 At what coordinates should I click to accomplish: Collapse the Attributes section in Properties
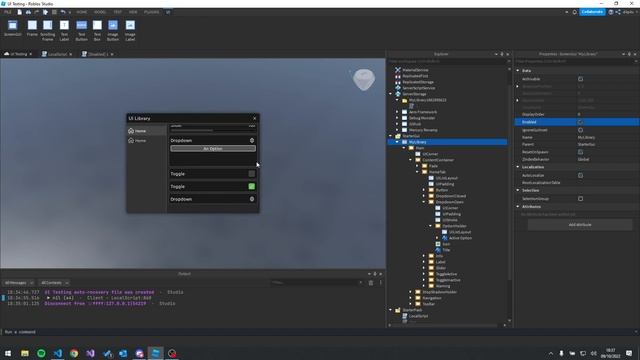click(x=518, y=207)
